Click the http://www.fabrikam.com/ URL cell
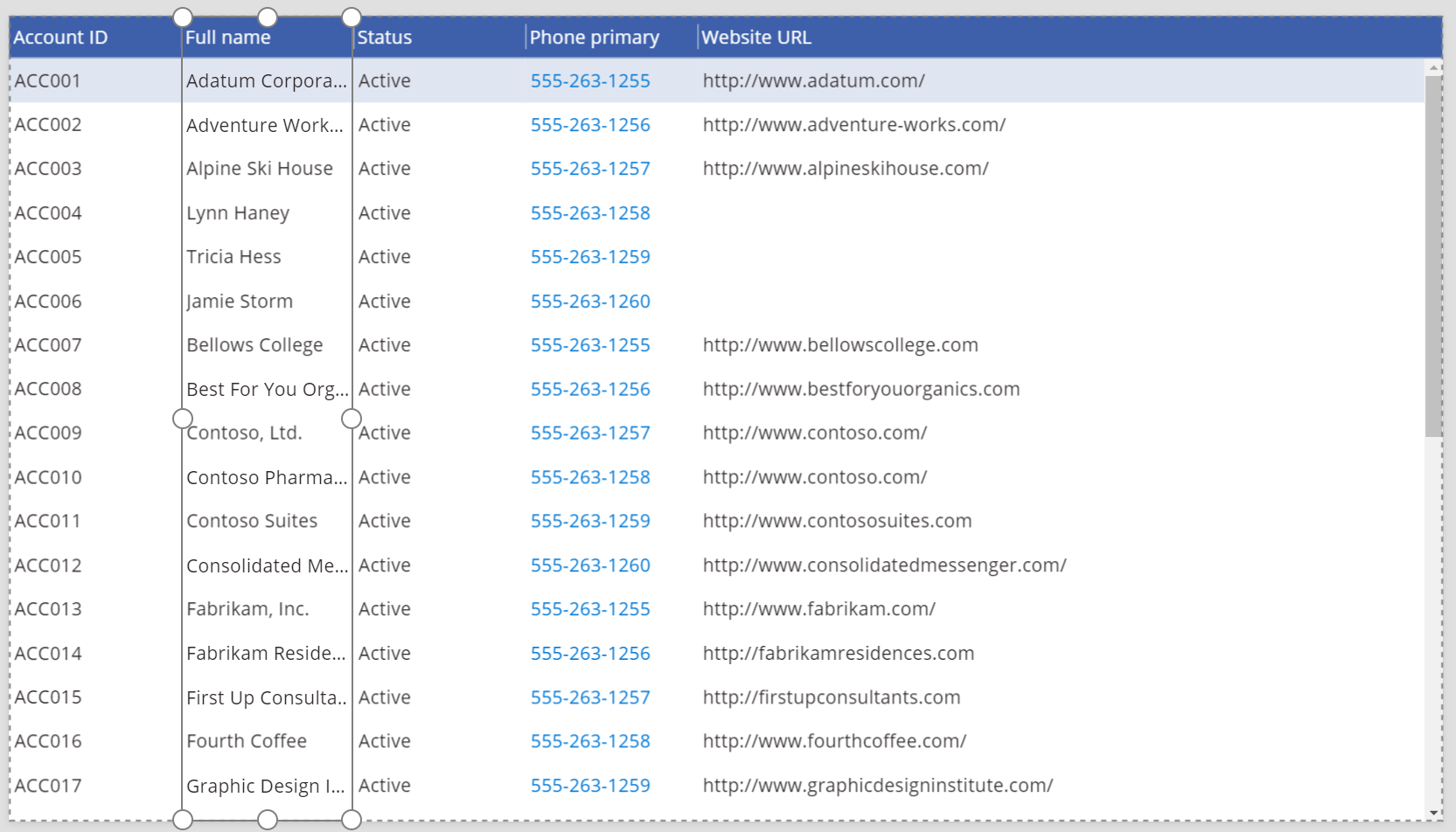This screenshot has height=832, width=1456. point(819,609)
